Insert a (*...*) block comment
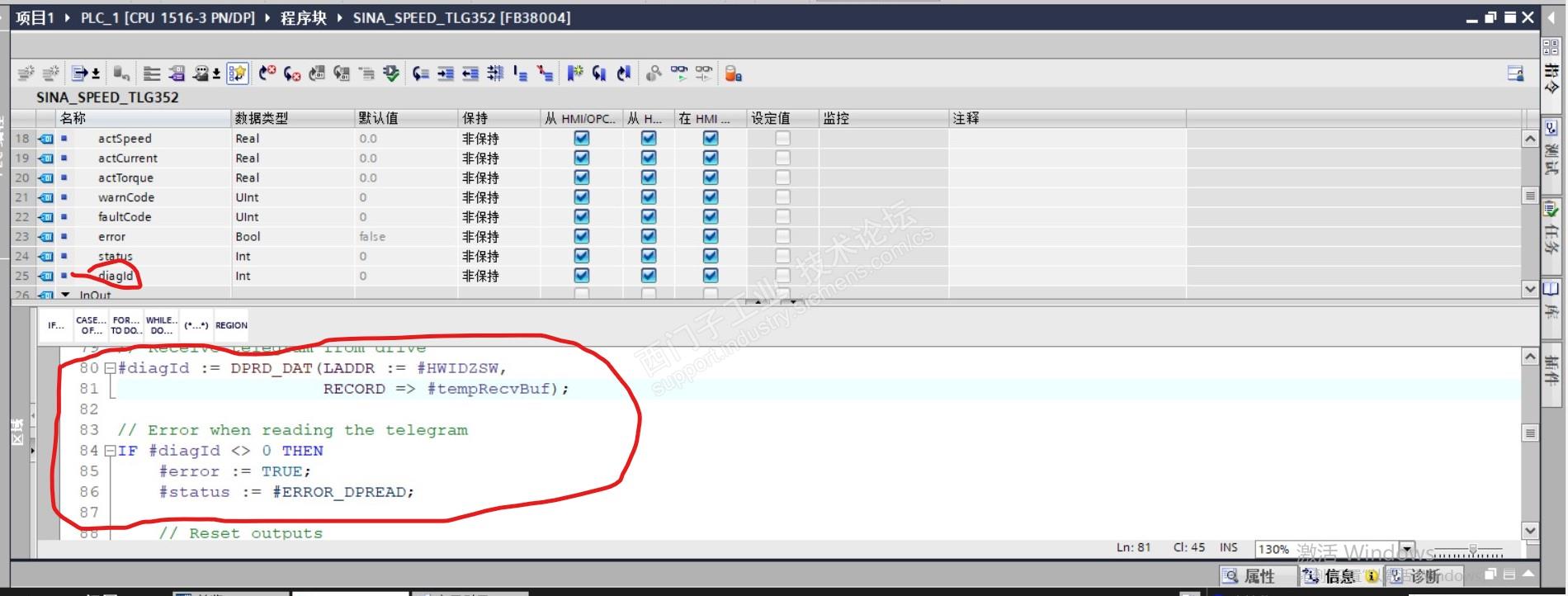The width and height of the screenshot is (1568, 596). point(196,325)
